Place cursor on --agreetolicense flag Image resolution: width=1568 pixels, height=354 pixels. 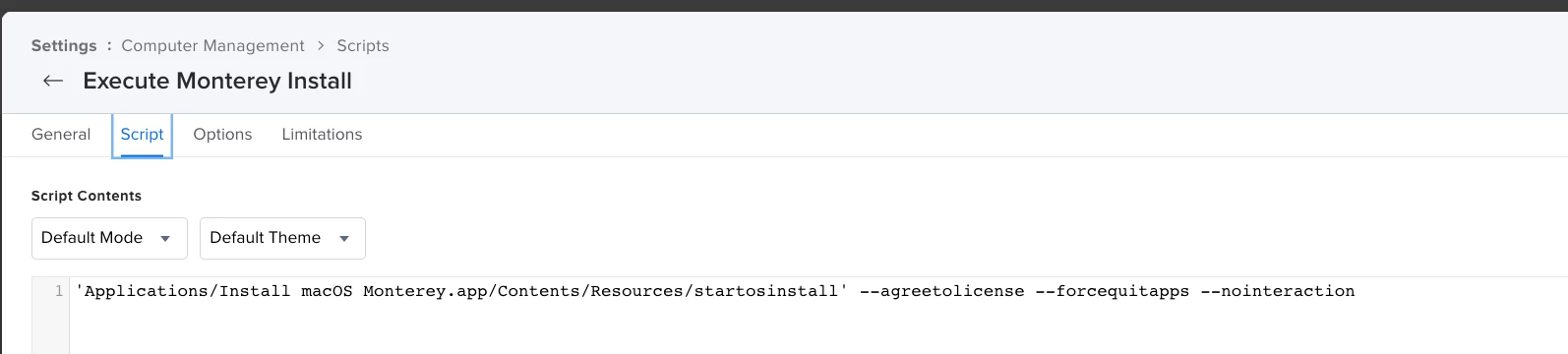(941, 291)
